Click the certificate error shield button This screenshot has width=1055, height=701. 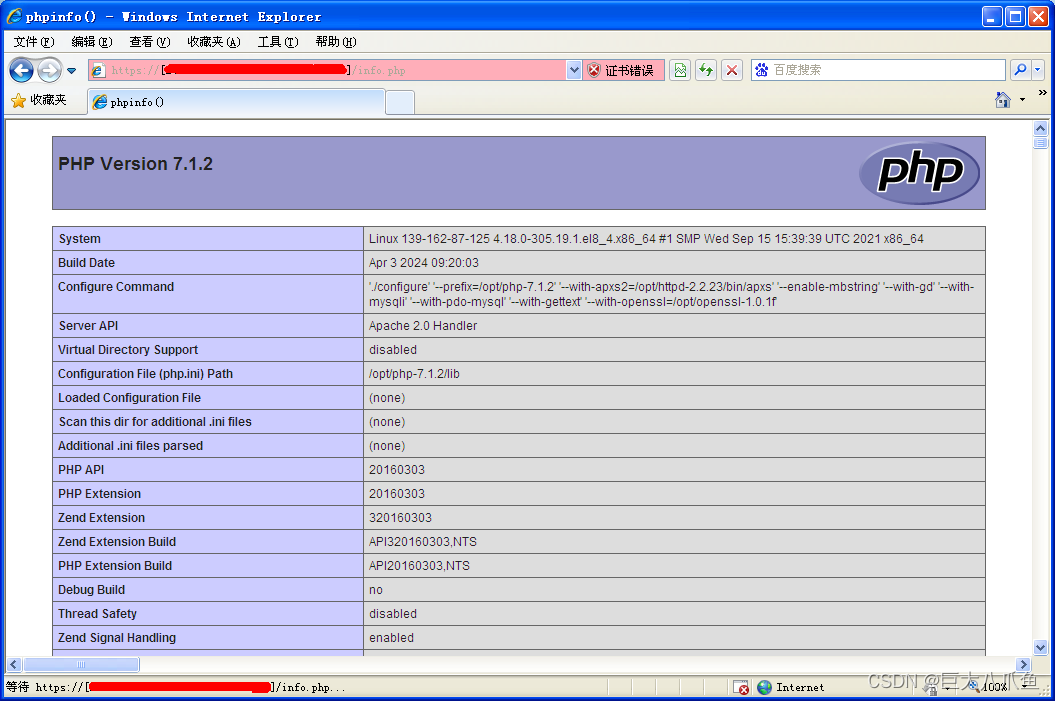[x=622, y=70]
